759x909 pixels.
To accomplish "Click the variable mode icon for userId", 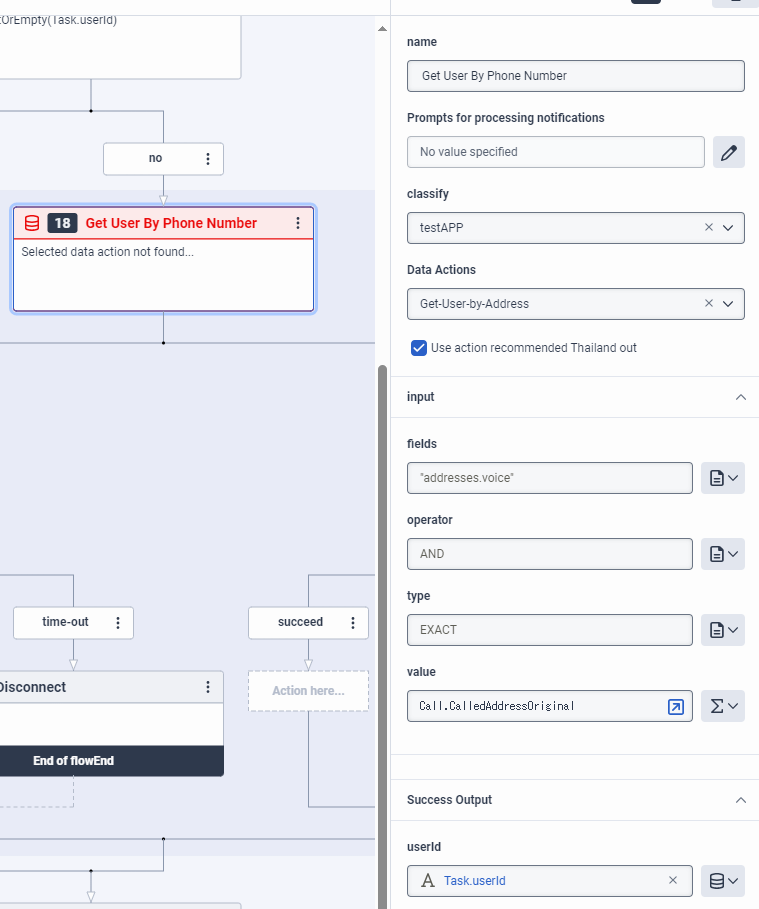I will click(723, 881).
